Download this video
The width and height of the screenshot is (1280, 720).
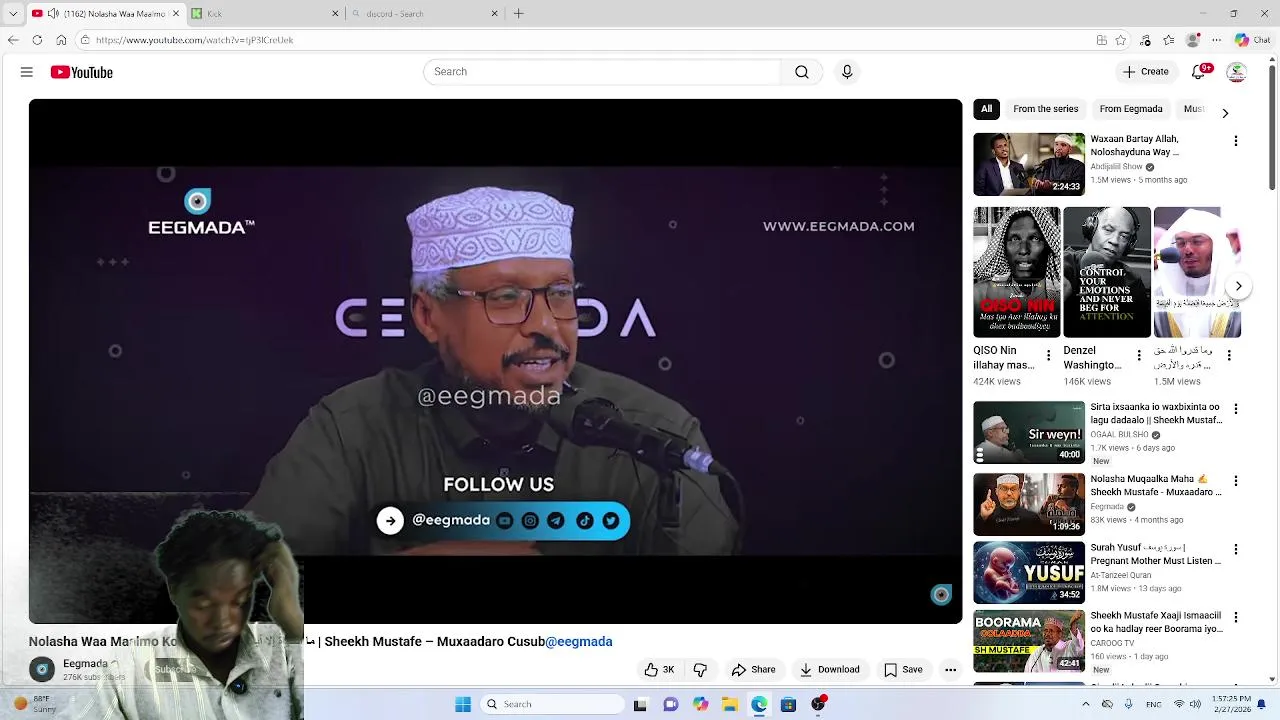(829, 670)
